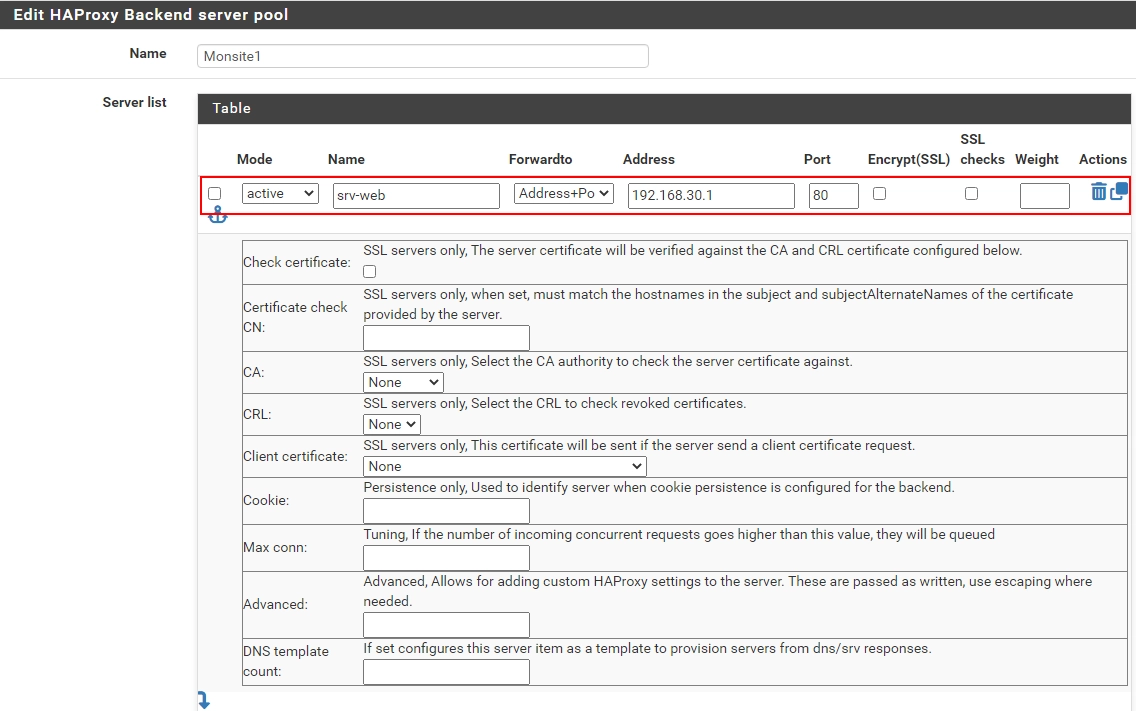This screenshot has height=711, width=1136.
Task: Click the Address field 192.168.30.1
Action: pos(711,196)
